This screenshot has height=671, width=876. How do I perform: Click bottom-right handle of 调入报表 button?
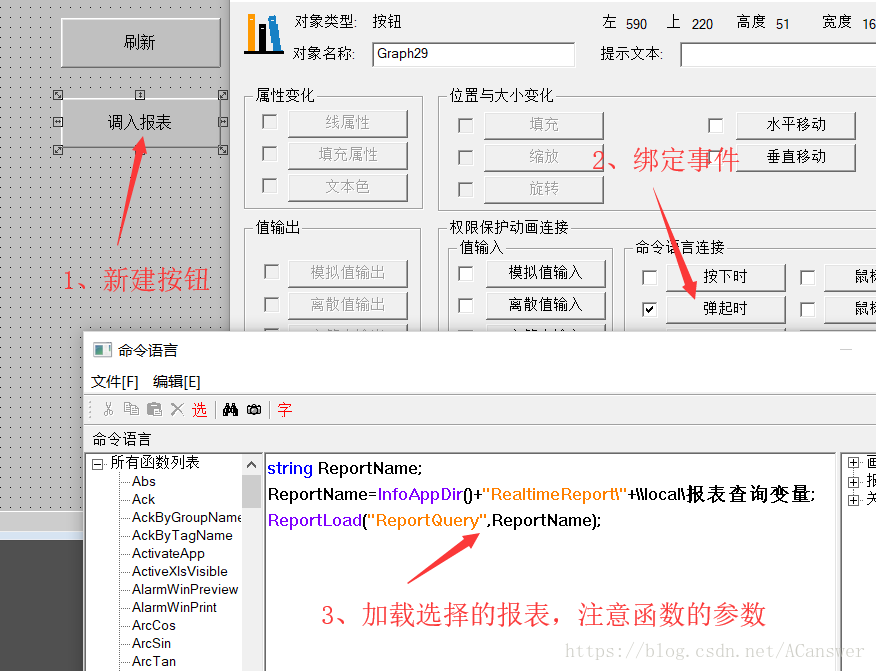[223, 149]
